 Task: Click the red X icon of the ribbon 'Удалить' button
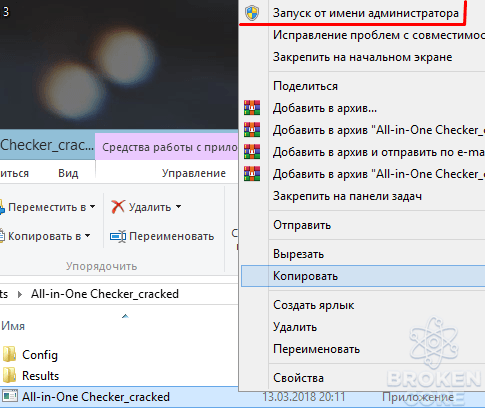click(x=118, y=207)
